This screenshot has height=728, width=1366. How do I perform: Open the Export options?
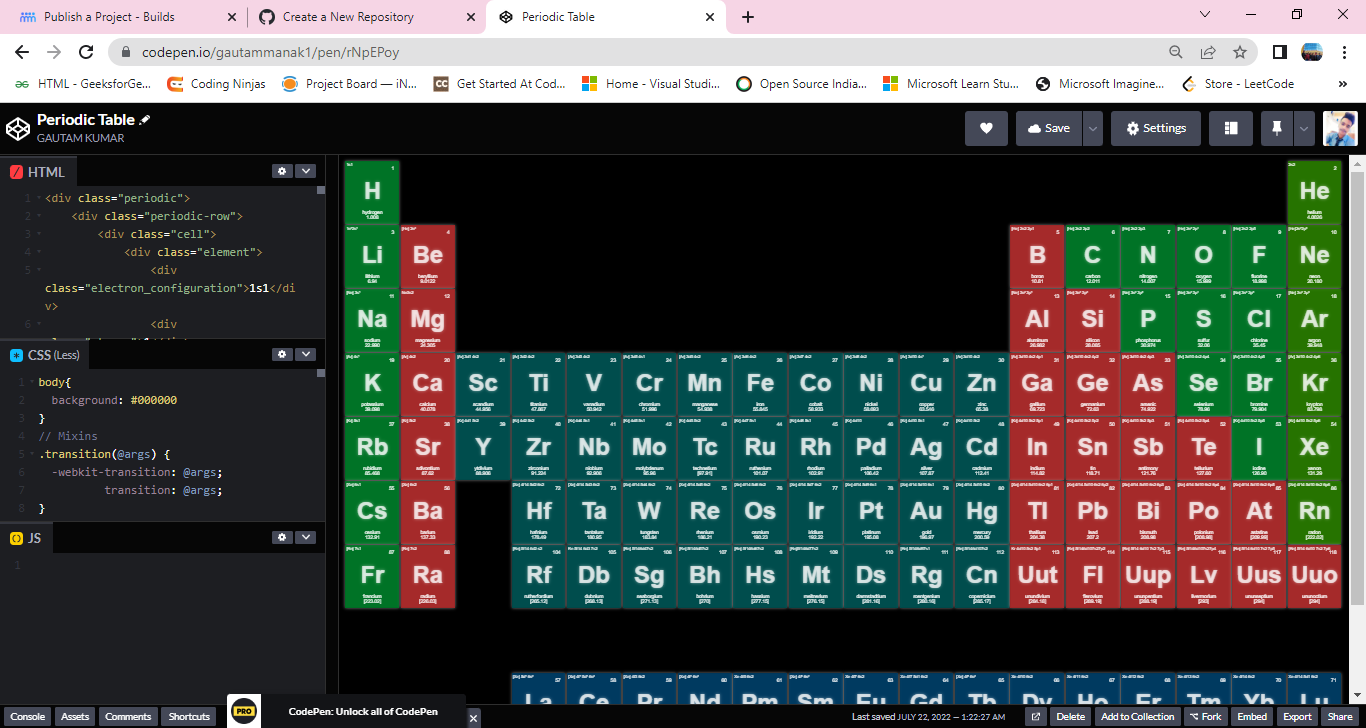tap(1297, 716)
